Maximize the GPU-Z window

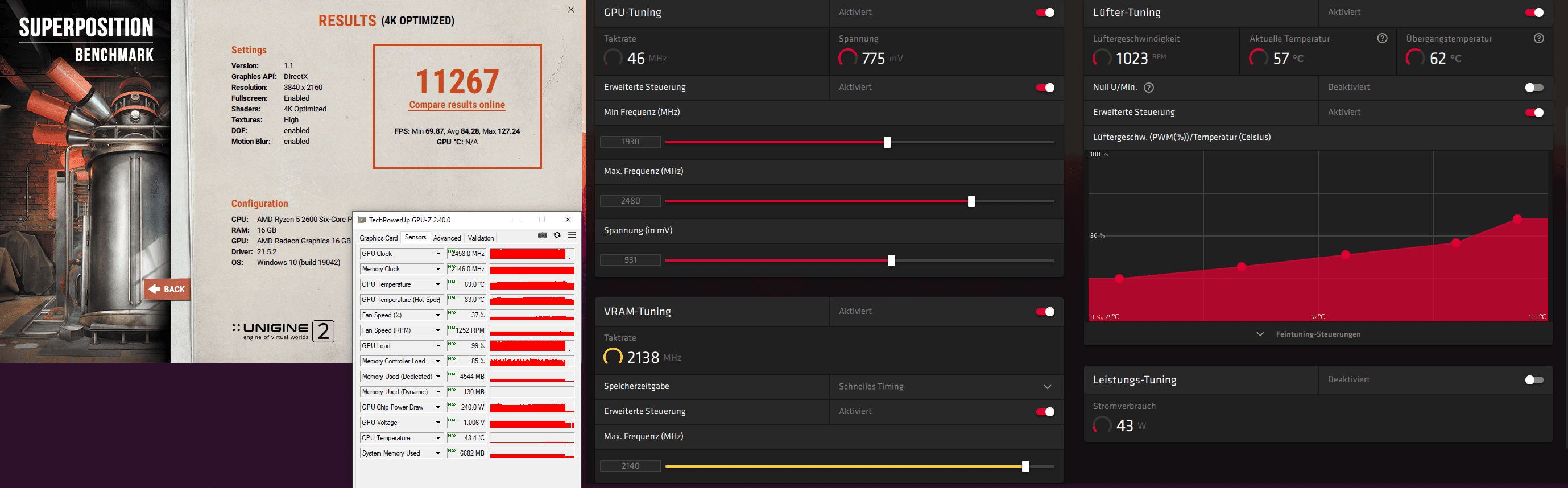tap(542, 220)
